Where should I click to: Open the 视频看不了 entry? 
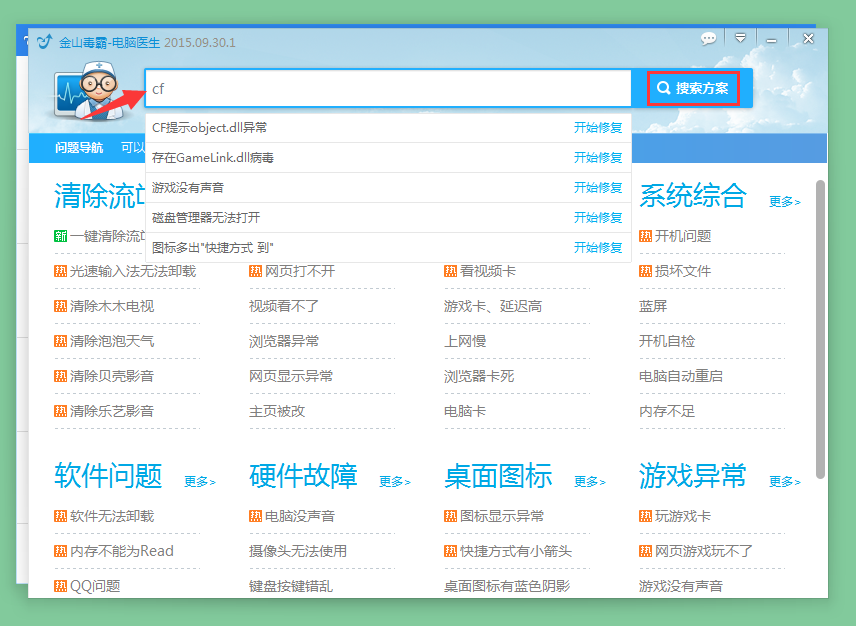[x=284, y=306]
